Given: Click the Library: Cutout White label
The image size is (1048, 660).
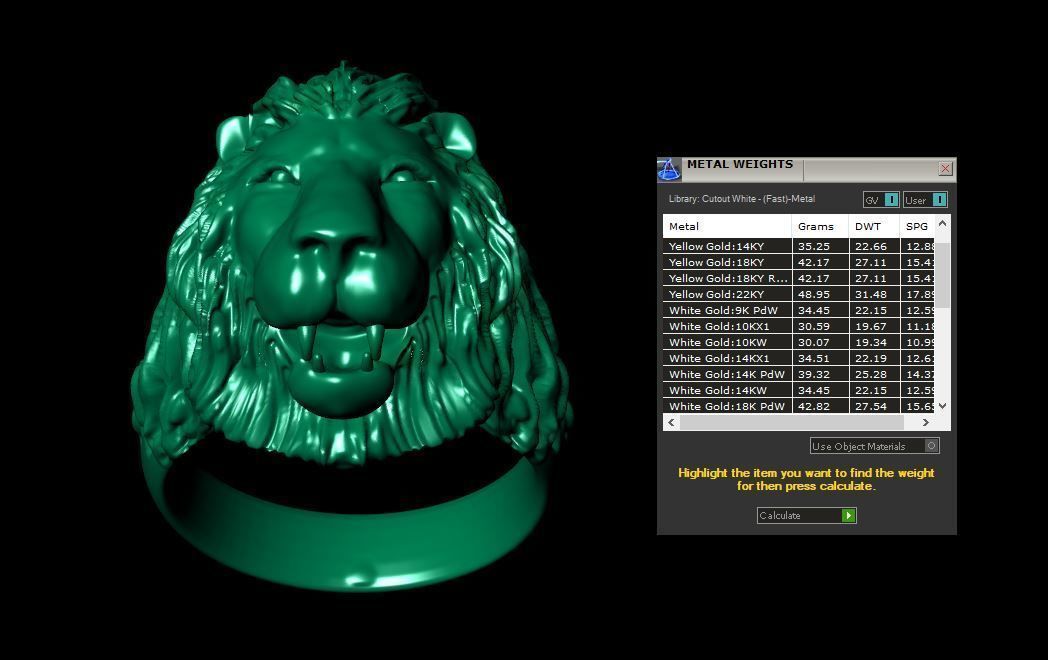Looking at the screenshot, I should pyautogui.click(x=742, y=199).
